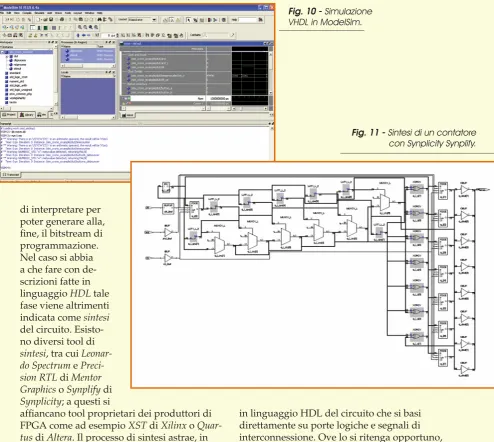
Task: Close the Locals panel
Action: tap(114, 72)
